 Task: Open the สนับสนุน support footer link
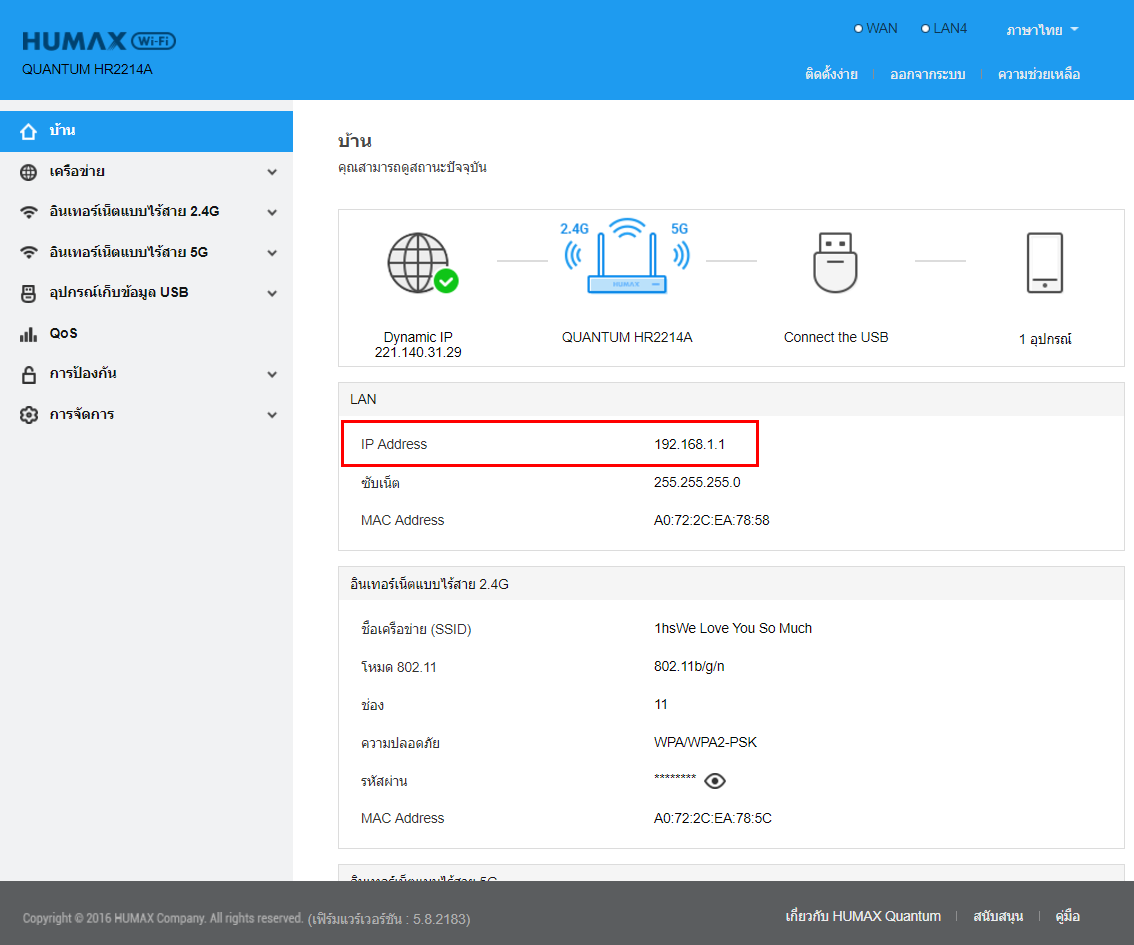(x=998, y=916)
